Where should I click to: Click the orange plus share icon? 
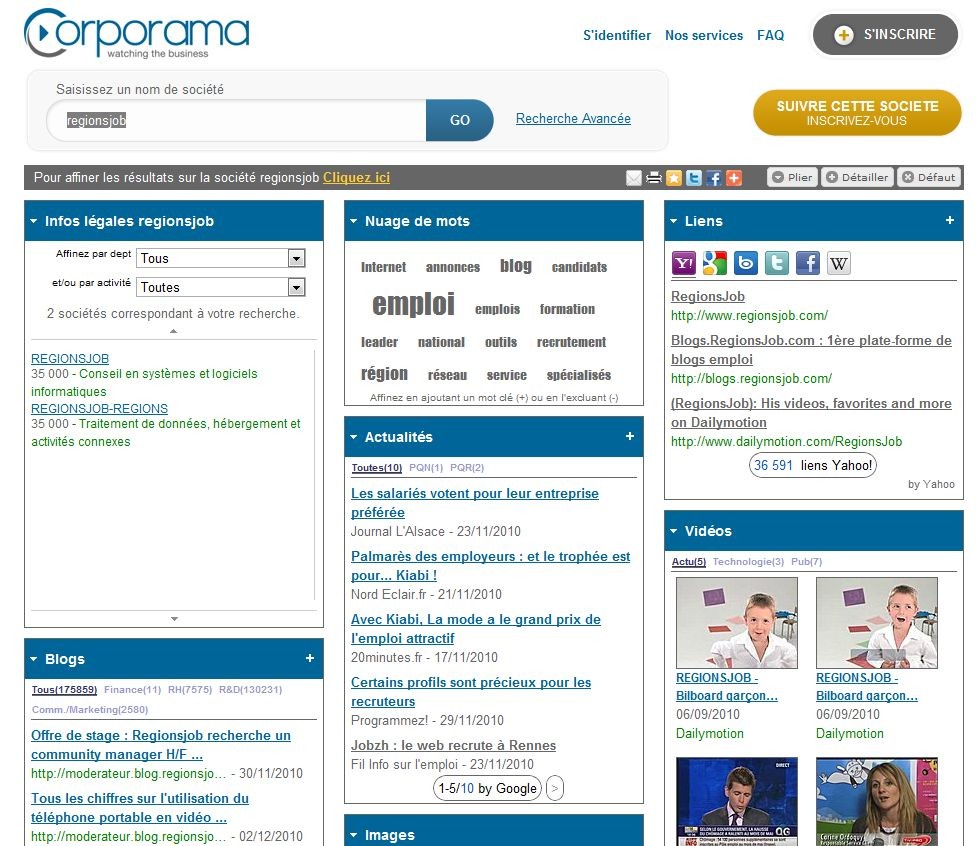click(734, 178)
